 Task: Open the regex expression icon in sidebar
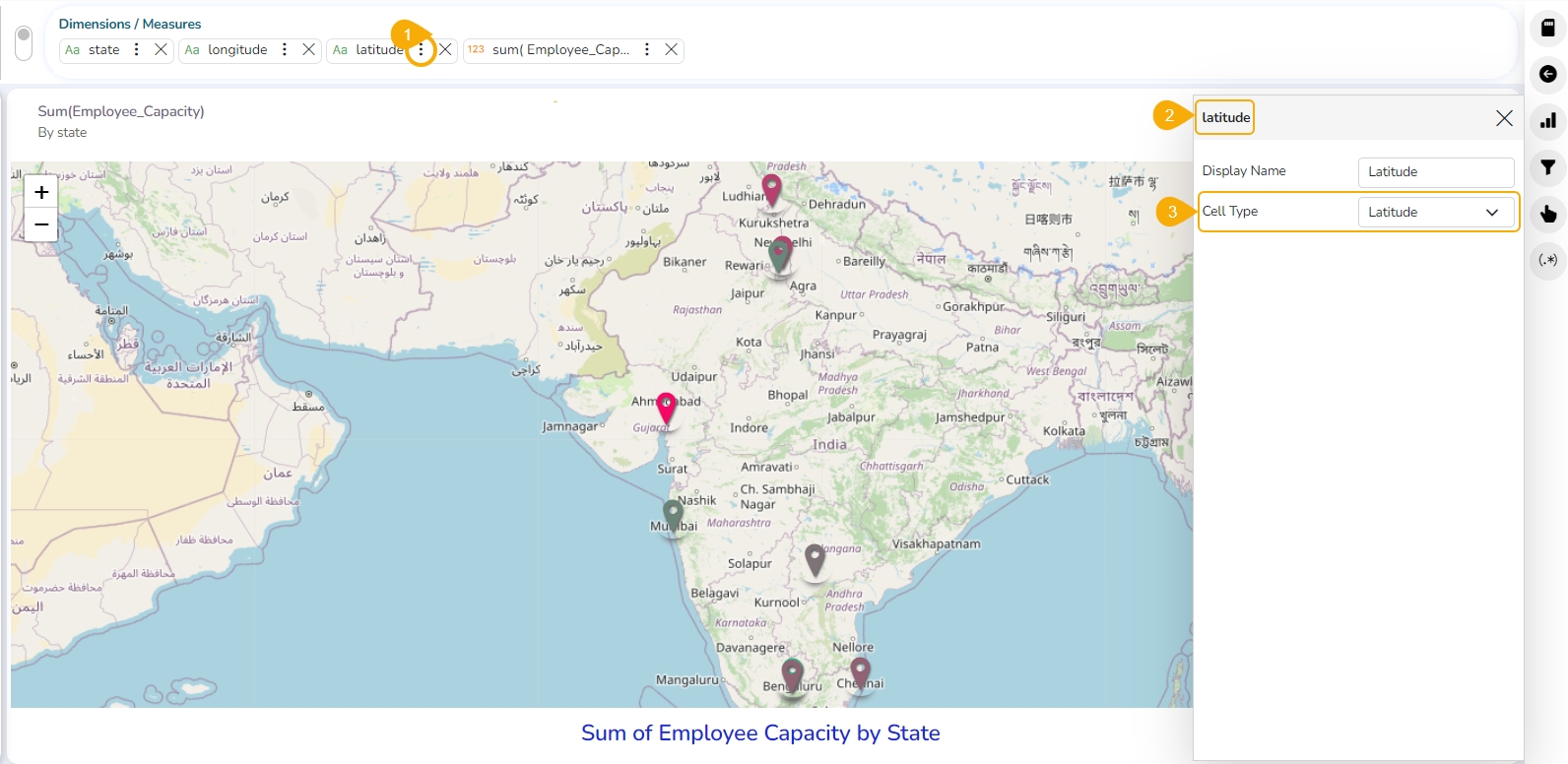[1548, 260]
